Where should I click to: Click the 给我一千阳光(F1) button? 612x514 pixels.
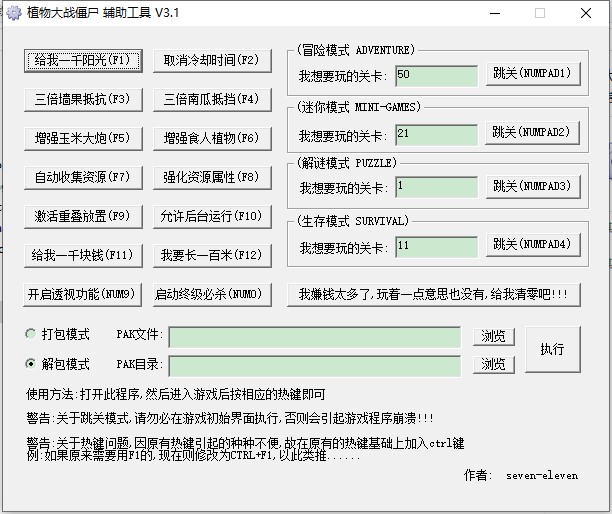[x=83, y=60]
